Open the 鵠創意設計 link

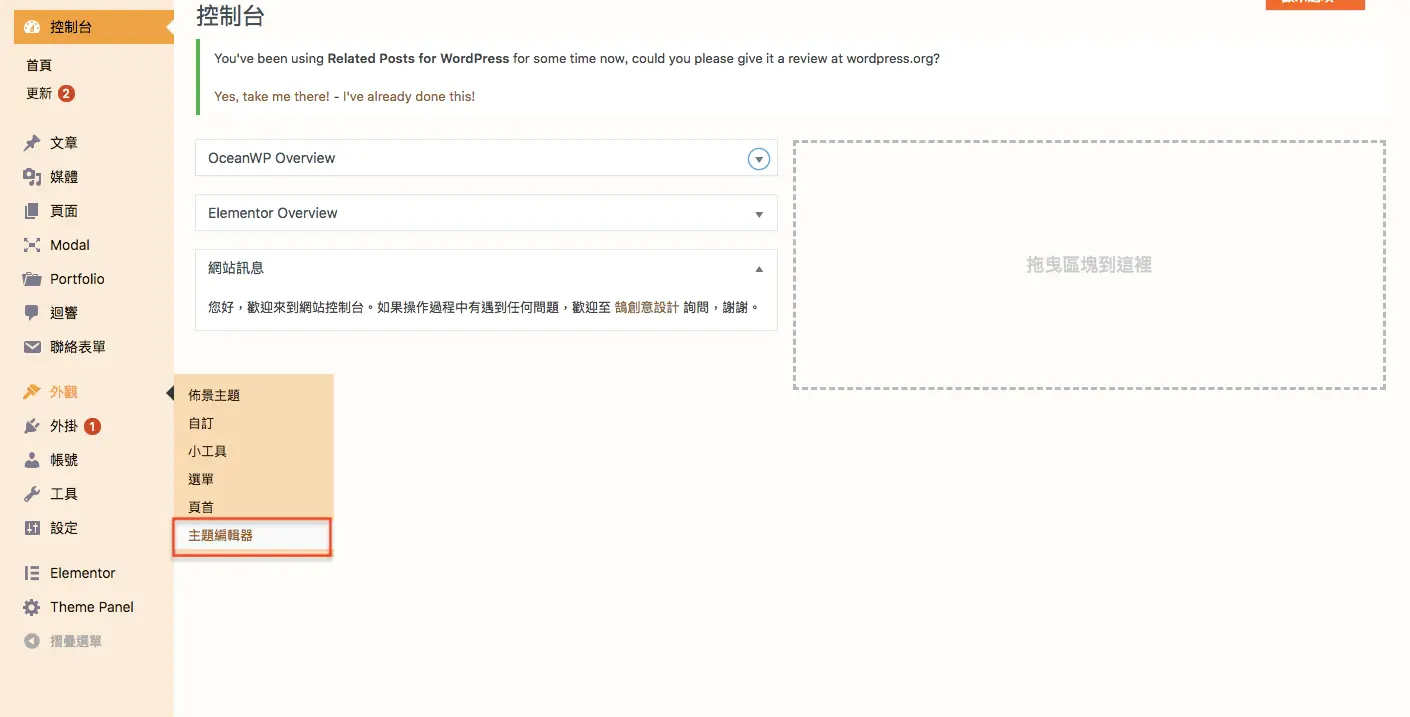647,307
